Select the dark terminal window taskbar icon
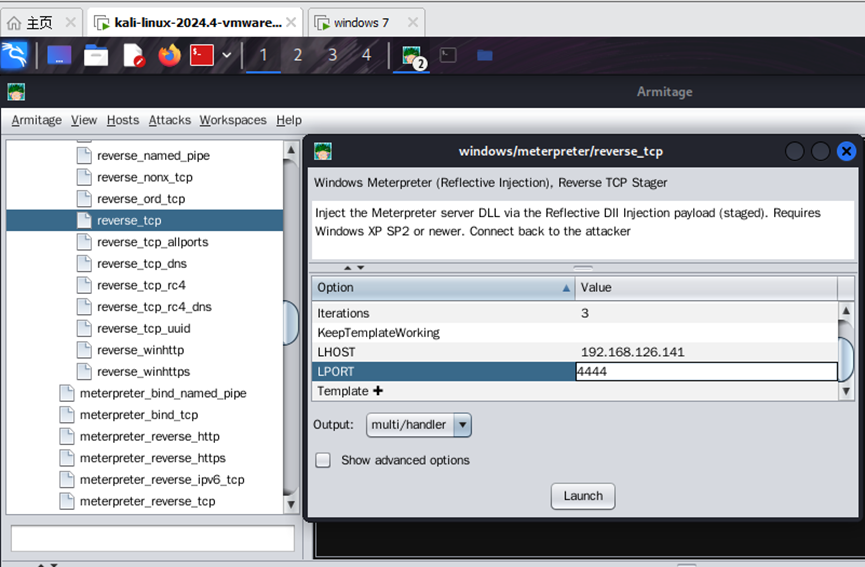The image size is (865, 567). click(448, 55)
